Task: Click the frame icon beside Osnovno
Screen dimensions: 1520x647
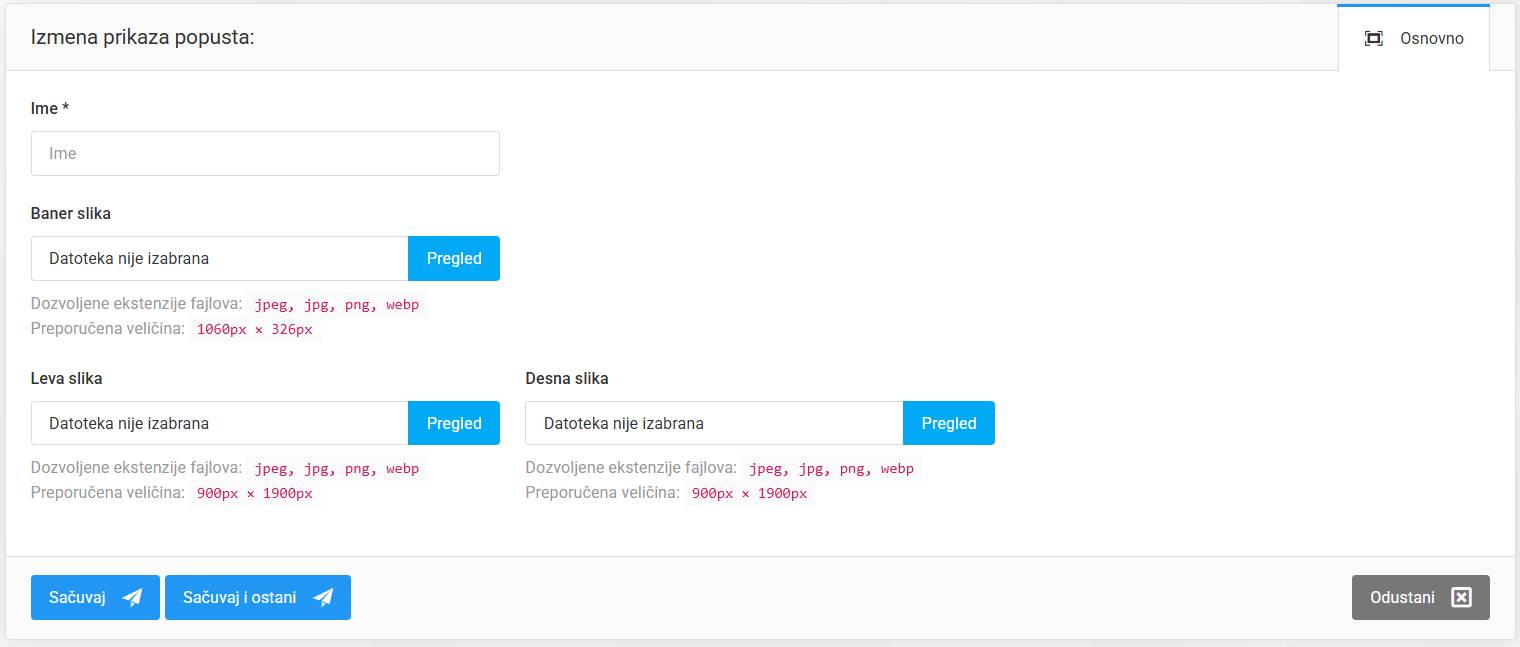Action: point(1374,39)
